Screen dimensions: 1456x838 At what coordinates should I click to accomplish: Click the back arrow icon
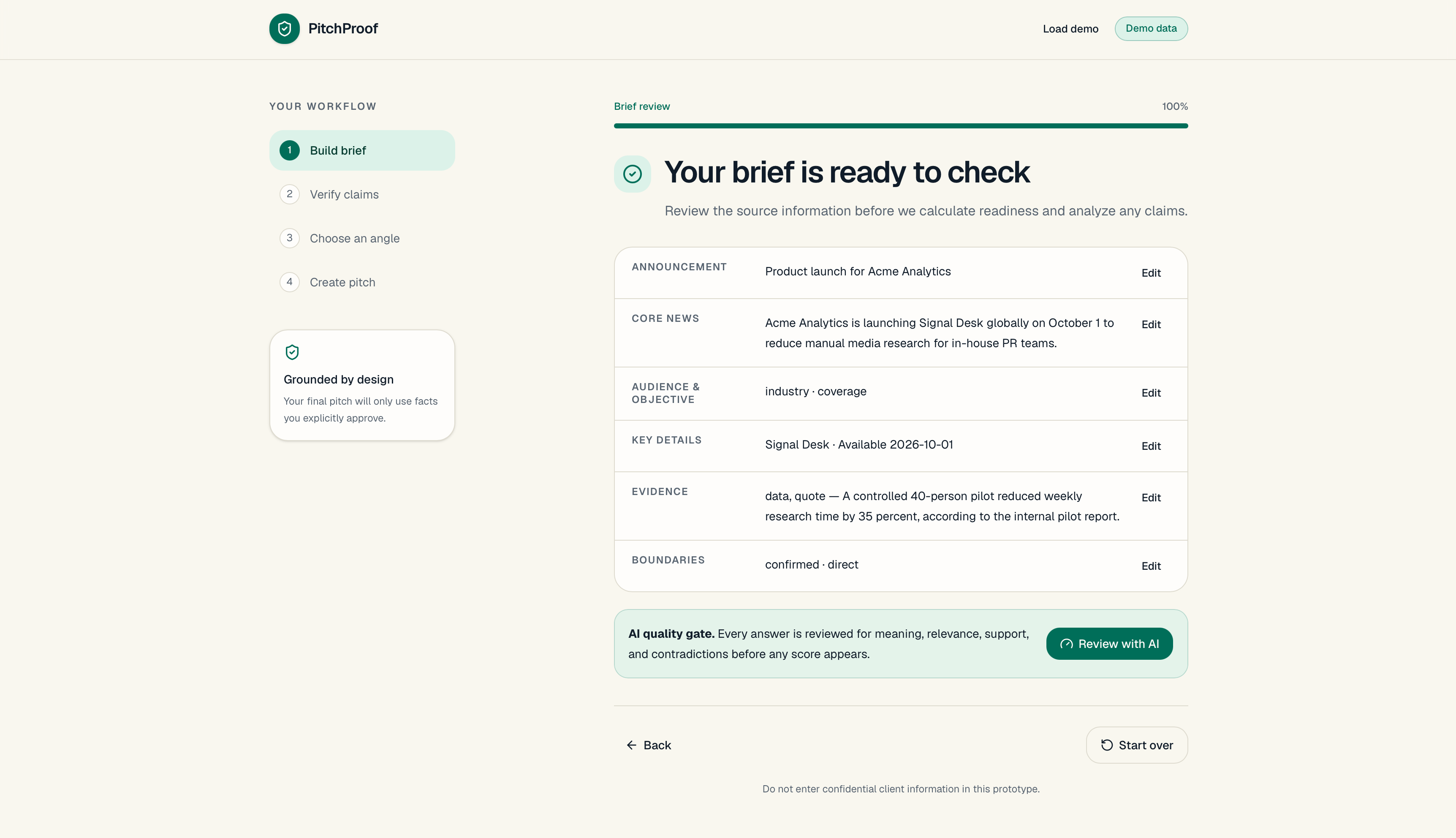click(632, 745)
